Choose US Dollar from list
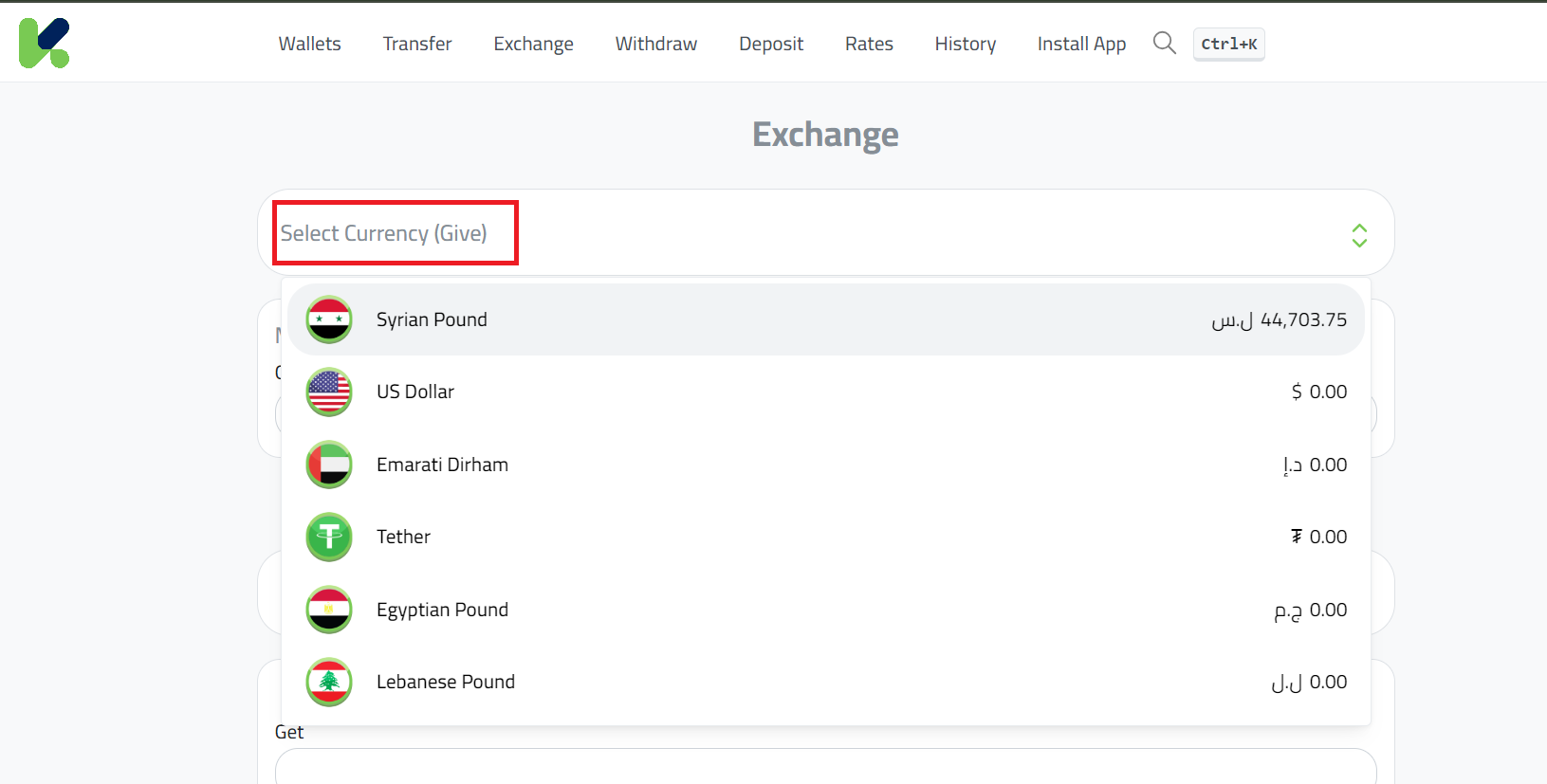Viewport: 1547px width, 784px height. pos(825,392)
